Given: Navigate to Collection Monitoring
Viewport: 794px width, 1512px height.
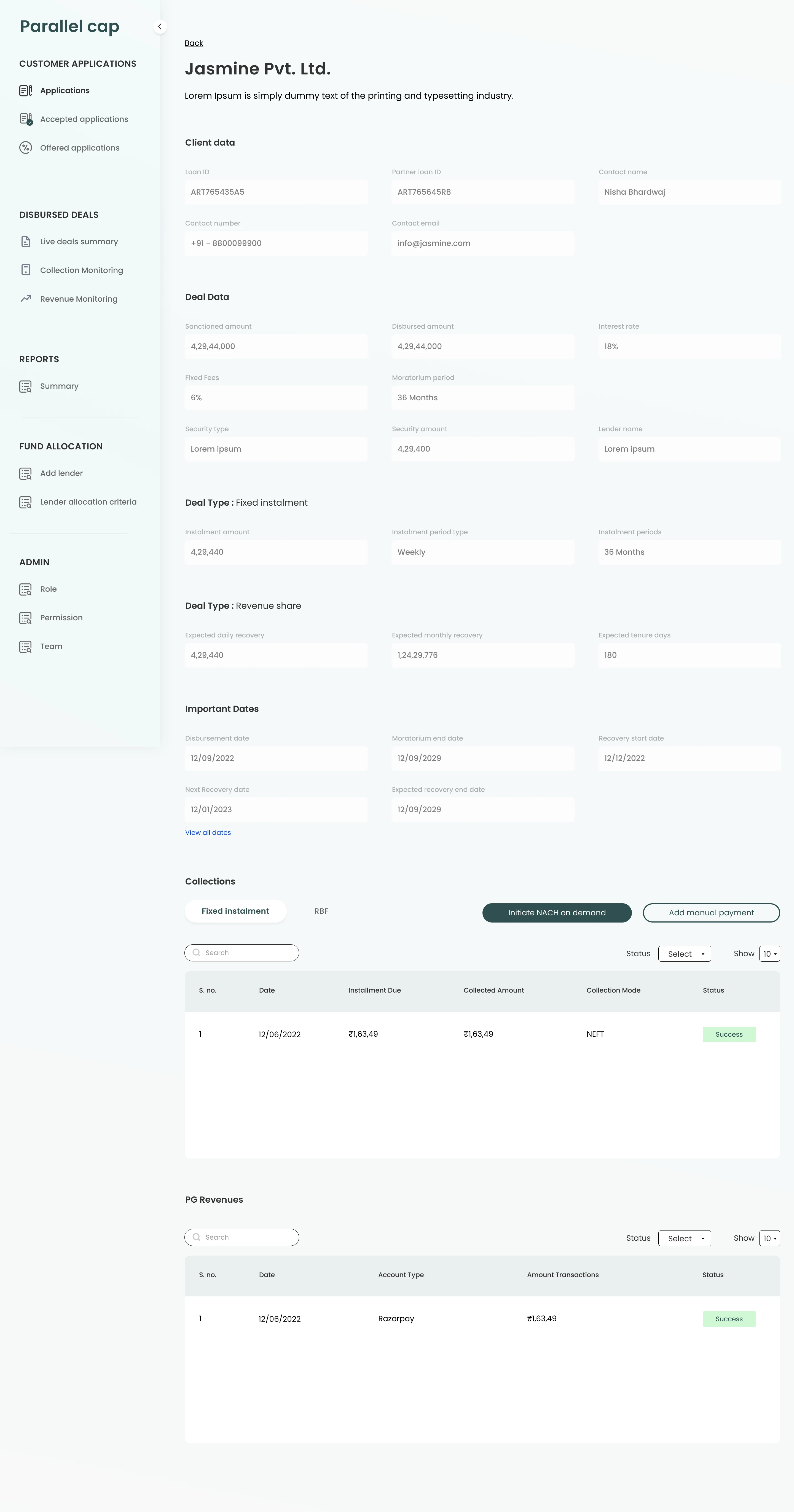Looking at the screenshot, I should tap(82, 270).
